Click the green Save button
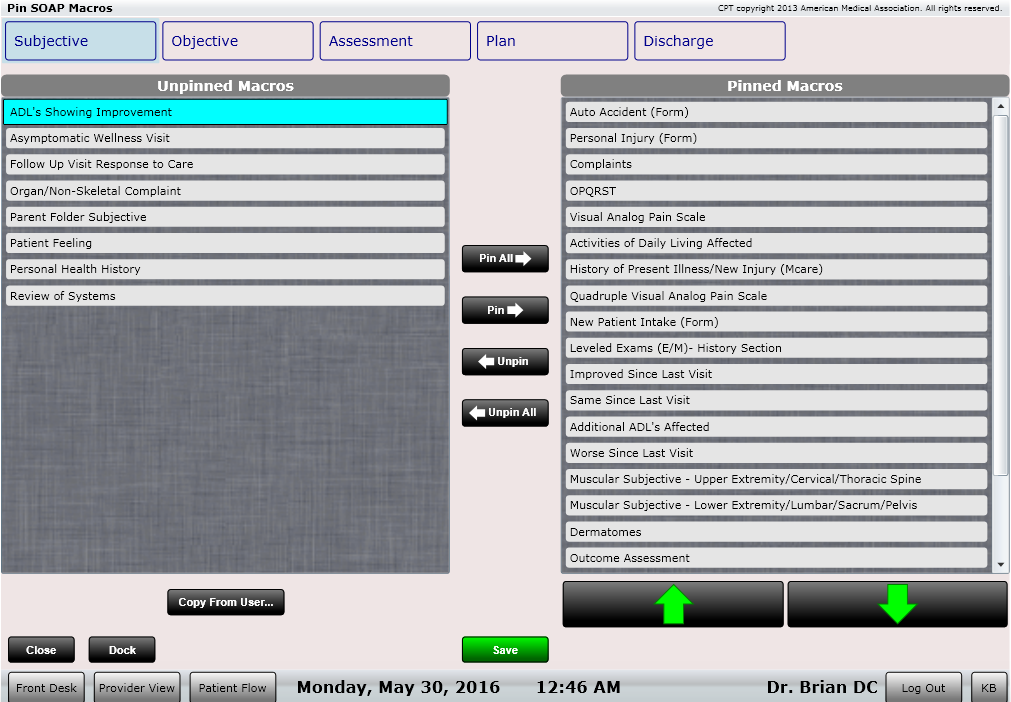Image resolution: width=1011 pixels, height=702 pixels. (505, 650)
